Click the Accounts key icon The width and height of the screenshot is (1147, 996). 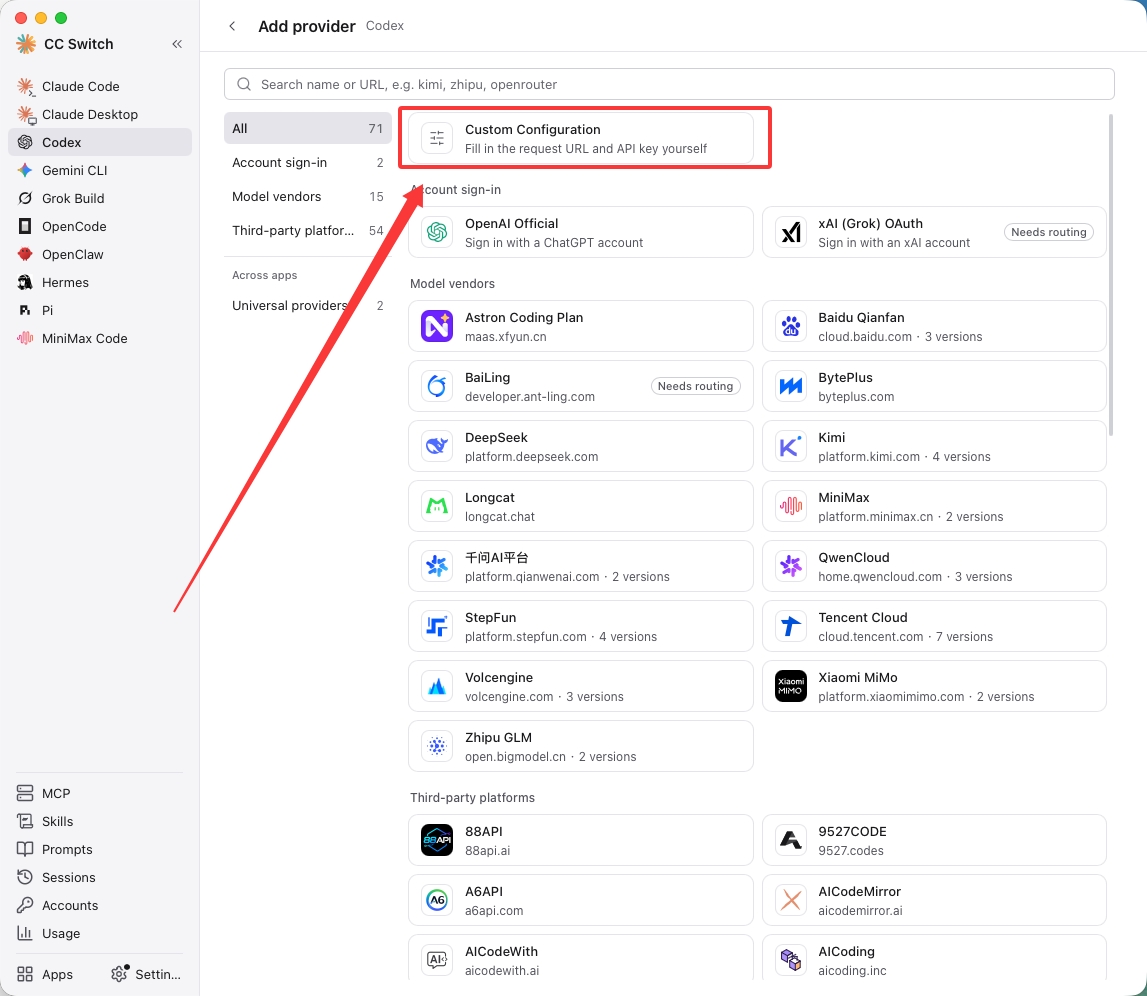(26, 905)
